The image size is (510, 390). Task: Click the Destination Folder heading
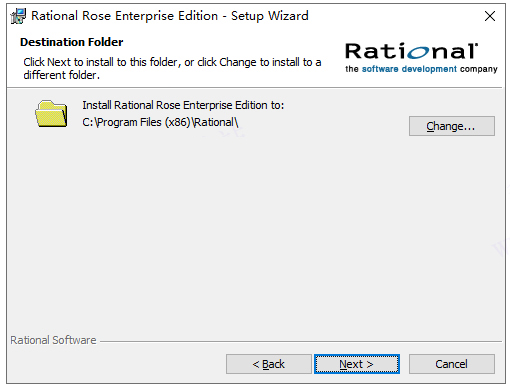[x=72, y=42]
